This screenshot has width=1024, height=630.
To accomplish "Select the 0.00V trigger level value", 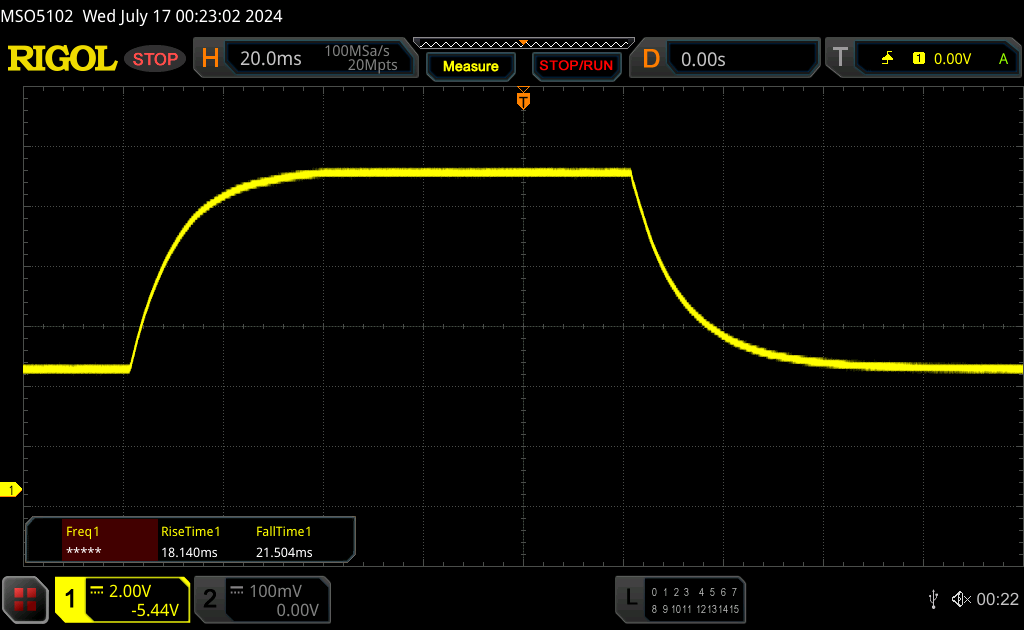I will click(x=952, y=59).
